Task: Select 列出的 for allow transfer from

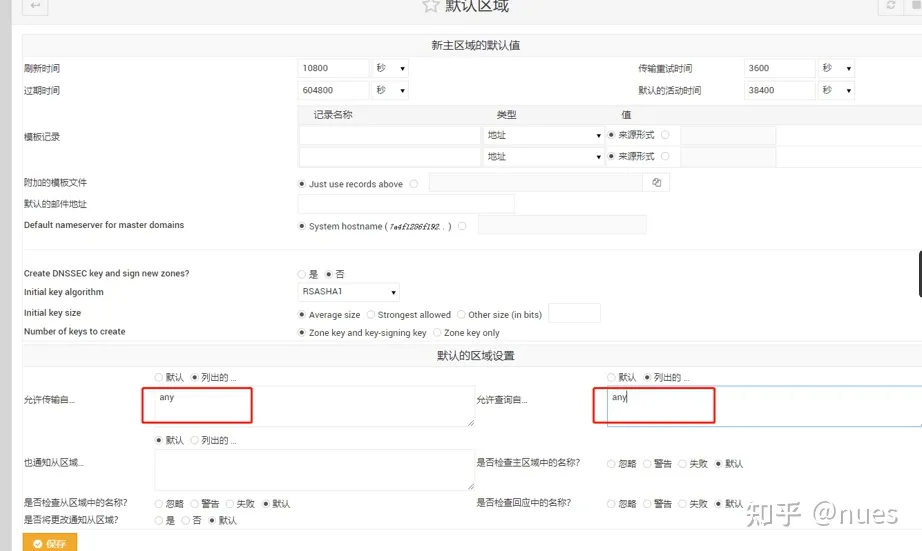Action: pos(195,377)
